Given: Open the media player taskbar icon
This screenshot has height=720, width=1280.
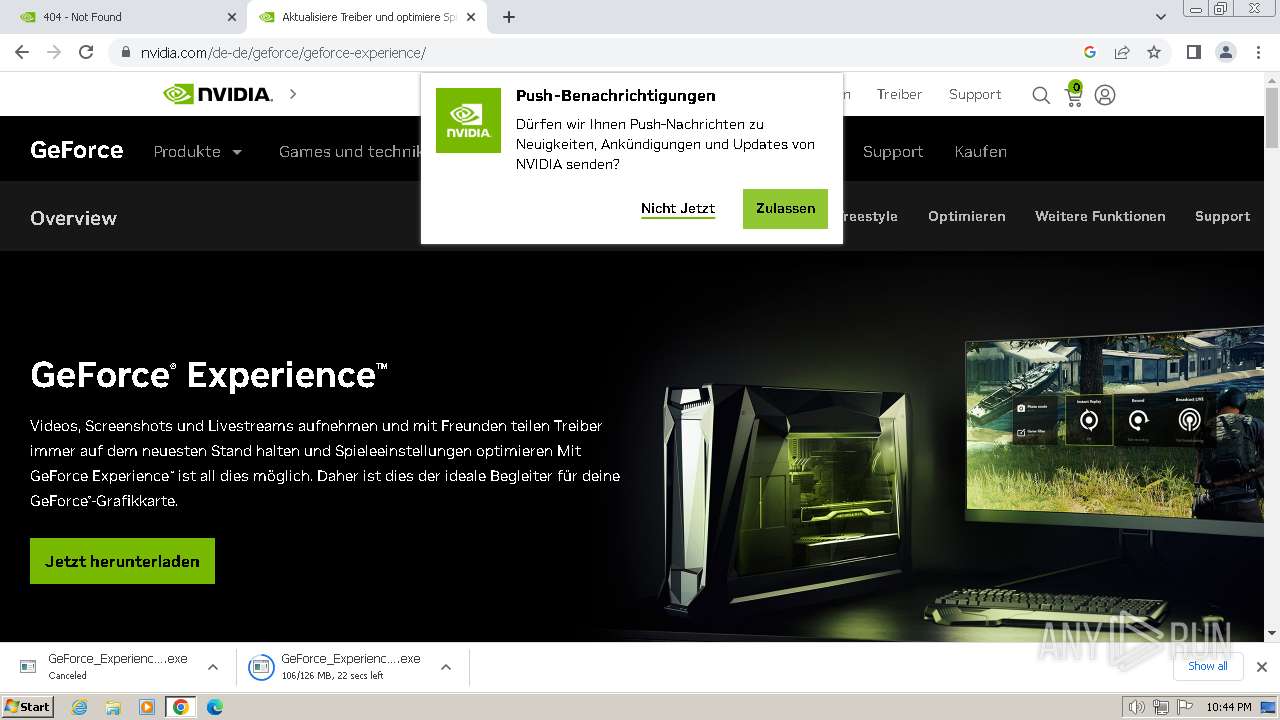Looking at the screenshot, I should (147, 707).
